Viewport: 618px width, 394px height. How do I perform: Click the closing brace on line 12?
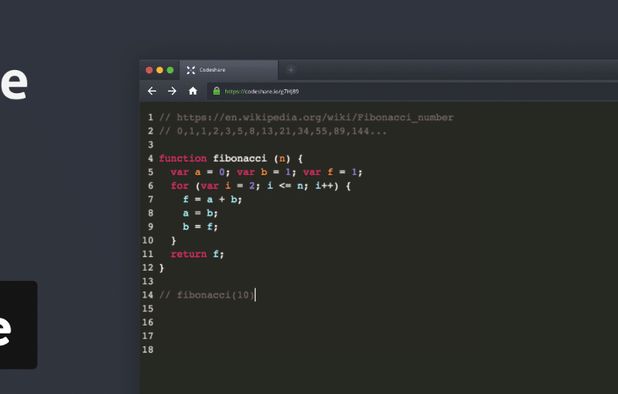coord(162,268)
